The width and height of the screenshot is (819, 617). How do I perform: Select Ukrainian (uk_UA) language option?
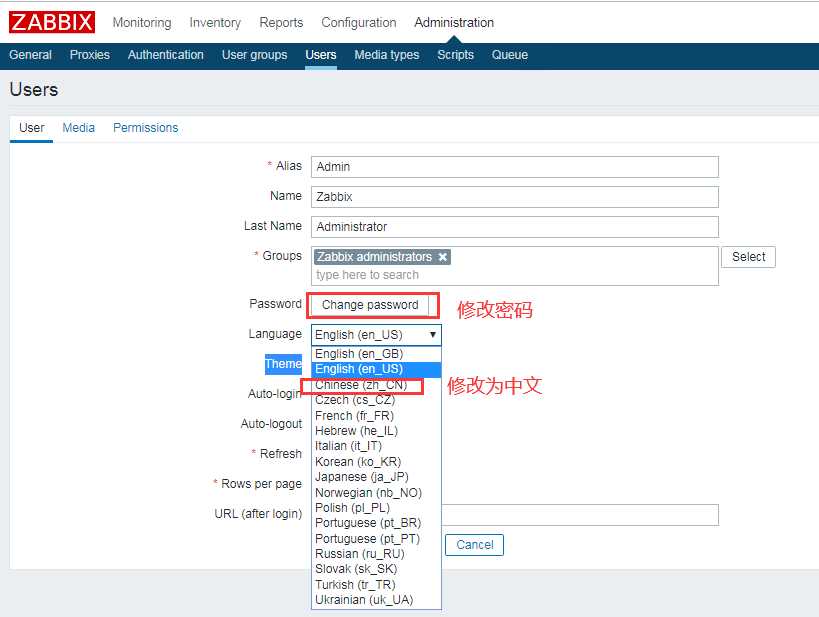pyautogui.click(x=376, y=600)
